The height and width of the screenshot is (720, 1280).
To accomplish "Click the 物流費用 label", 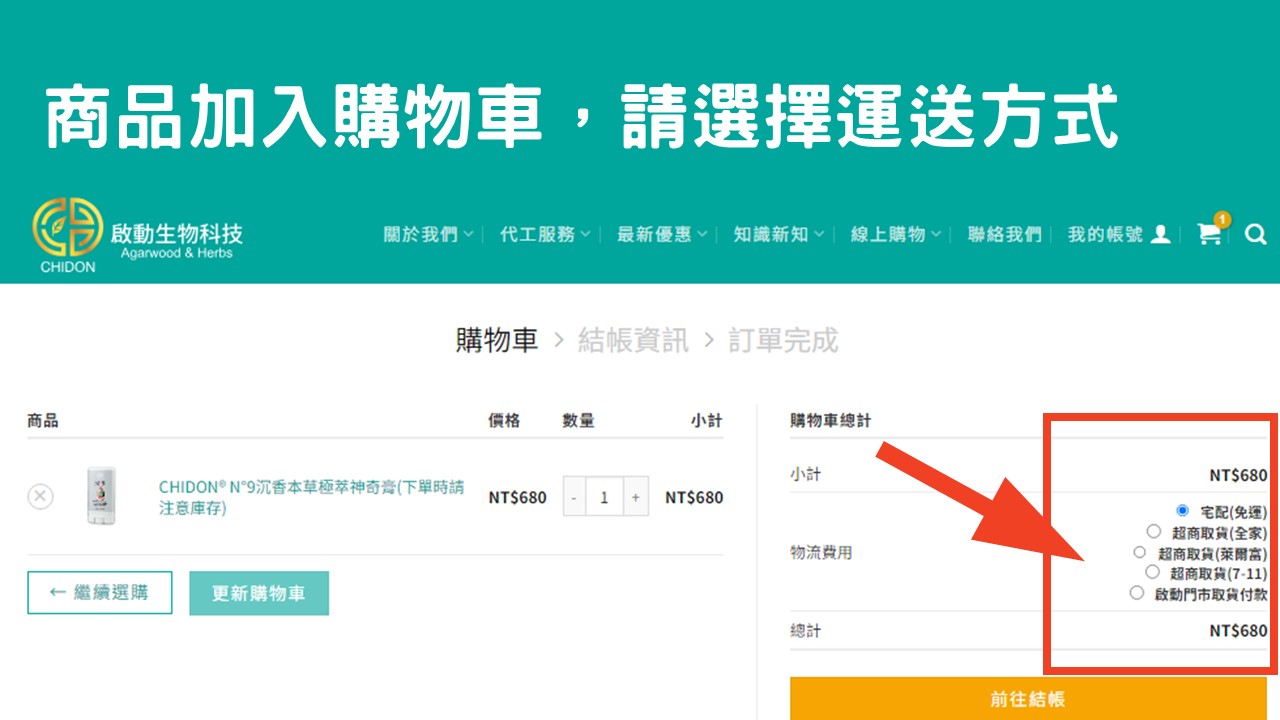I will point(821,552).
